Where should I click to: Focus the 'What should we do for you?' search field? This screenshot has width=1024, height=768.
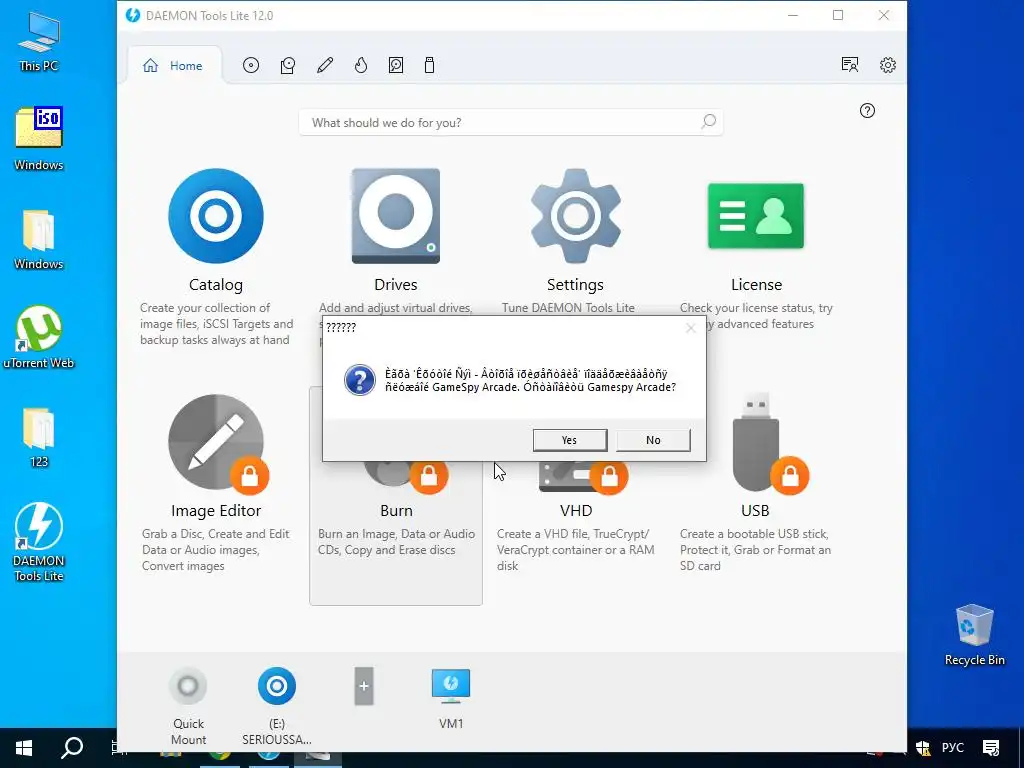(511, 123)
